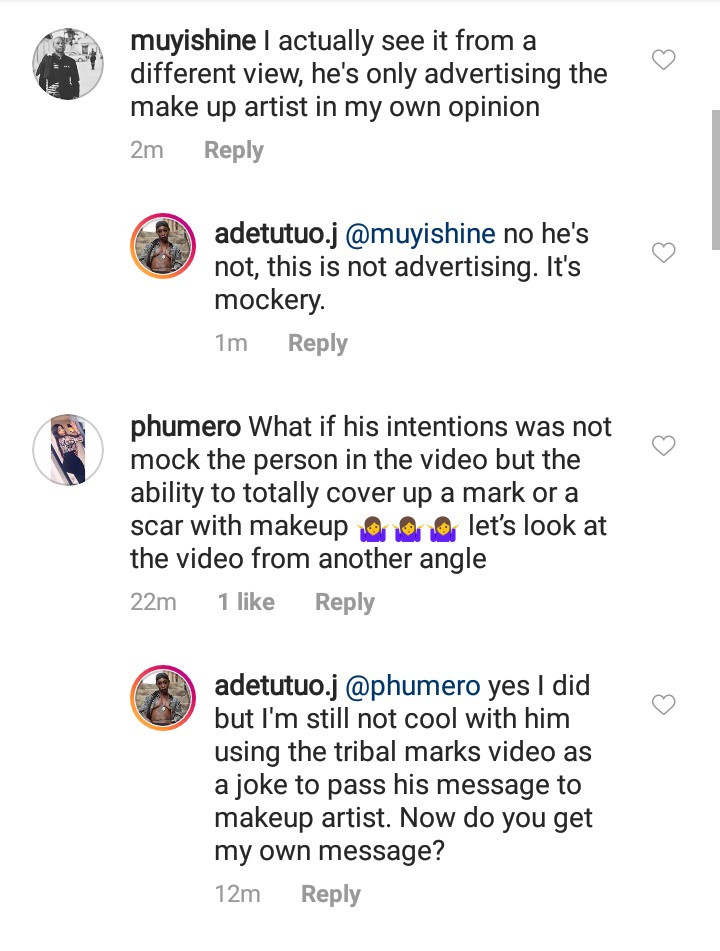Like adetutuo.j's "It's mockery" reply heart
Viewport: 720px width, 951px height.
pyautogui.click(x=663, y=253)
